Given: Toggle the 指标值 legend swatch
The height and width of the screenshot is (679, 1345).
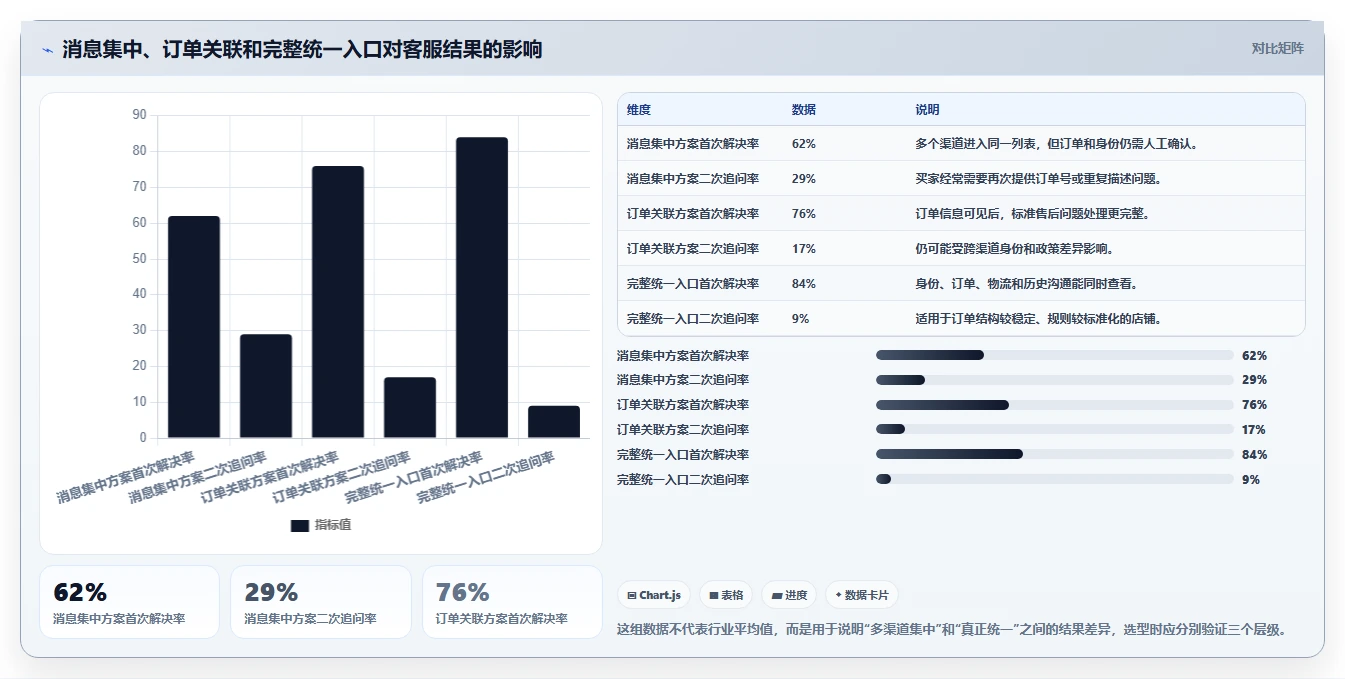Looking at the screenshot, I should tap(300, 525).
